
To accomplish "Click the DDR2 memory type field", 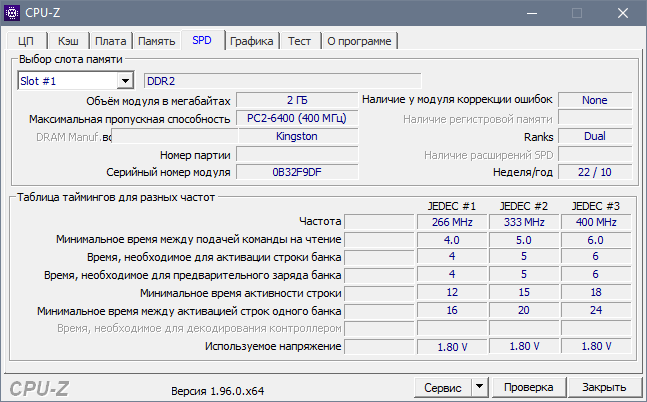I will (282, 81).
